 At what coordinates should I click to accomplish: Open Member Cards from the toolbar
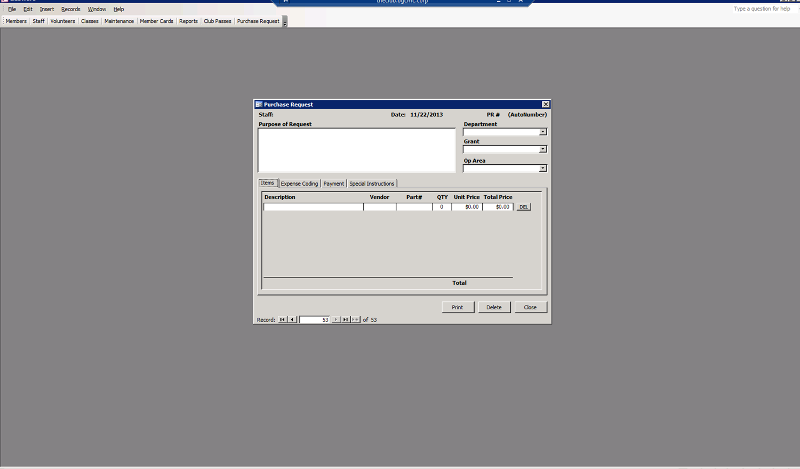(x=156, y=21)
